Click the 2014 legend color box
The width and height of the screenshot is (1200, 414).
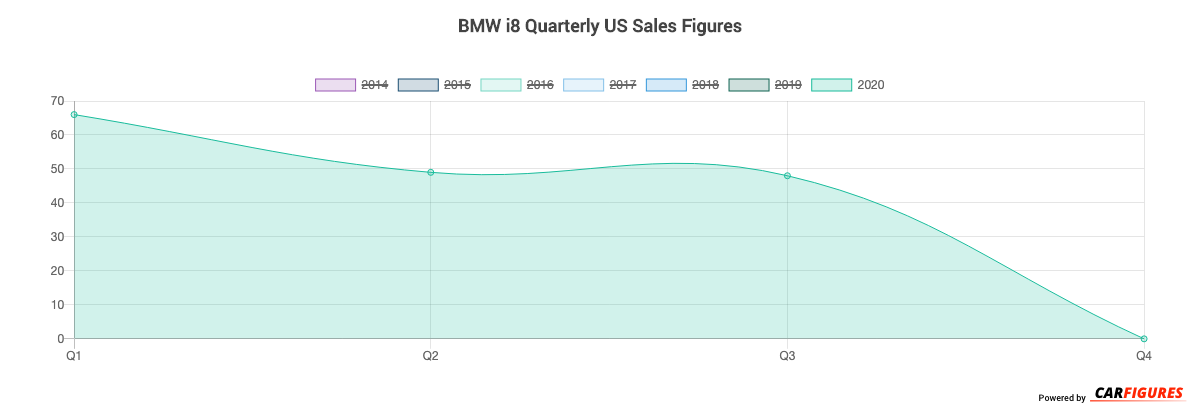335,85
